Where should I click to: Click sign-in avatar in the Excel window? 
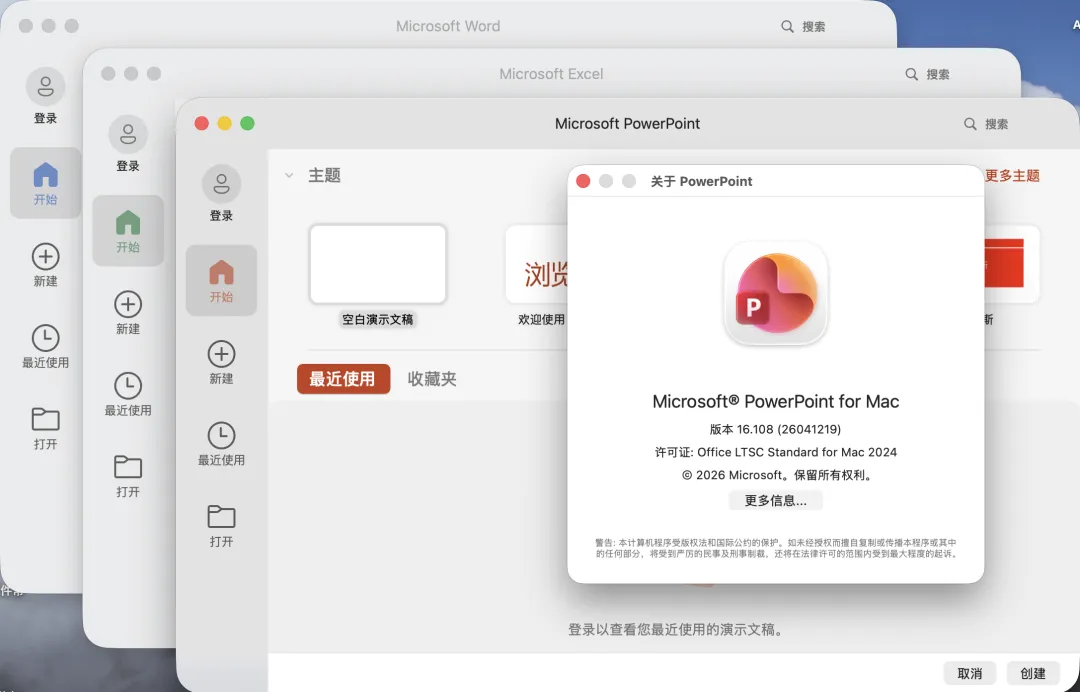click(x=128, y=134)
